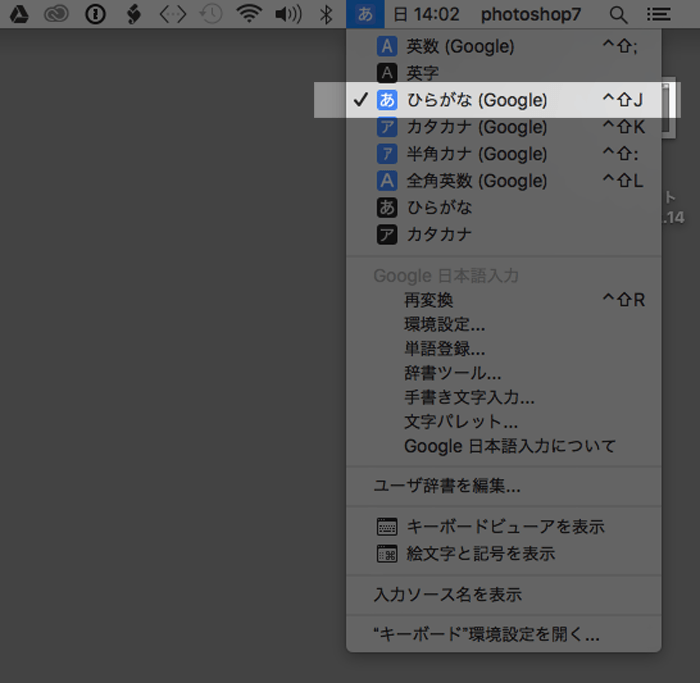The width and height of the screenshot is (700, 683).
Task: Open 環境設定... for Google Japanese Input
Action: click(x=504, y=325)
